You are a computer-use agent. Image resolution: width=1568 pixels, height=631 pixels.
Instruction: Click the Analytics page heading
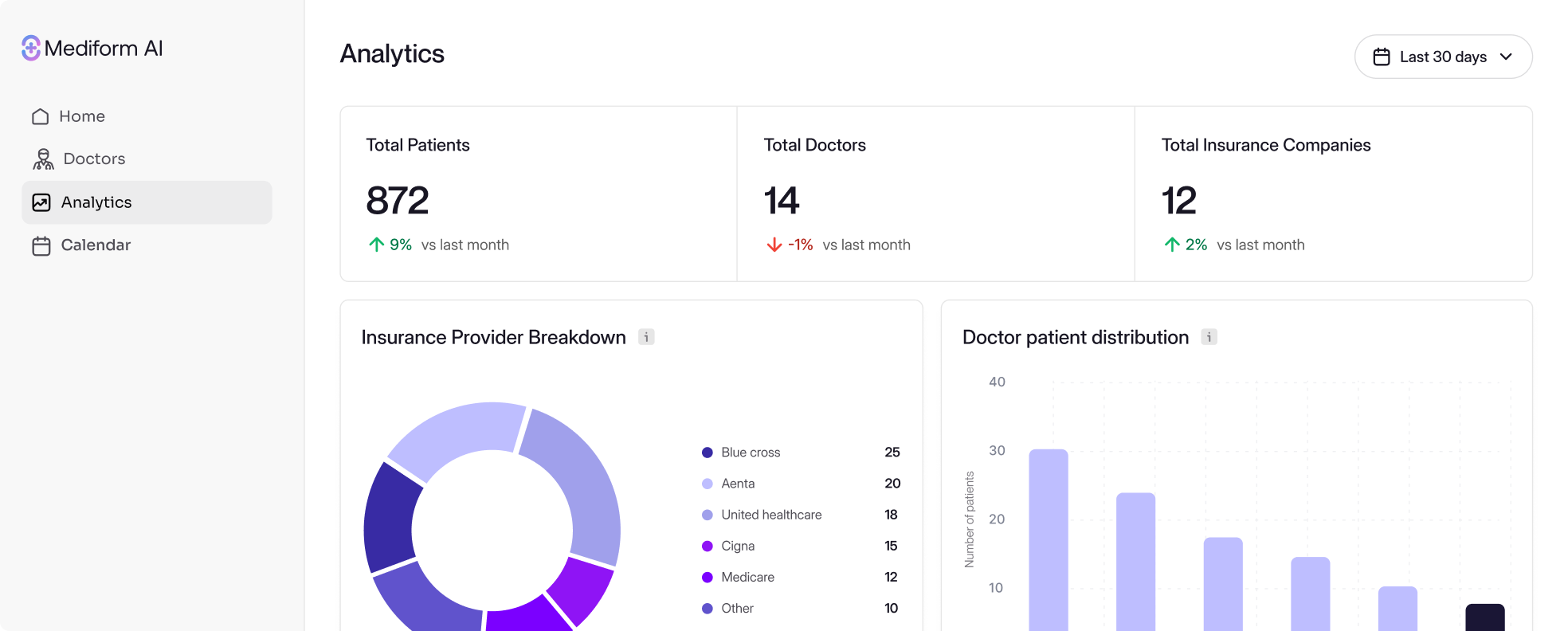[x=392, y=54]
